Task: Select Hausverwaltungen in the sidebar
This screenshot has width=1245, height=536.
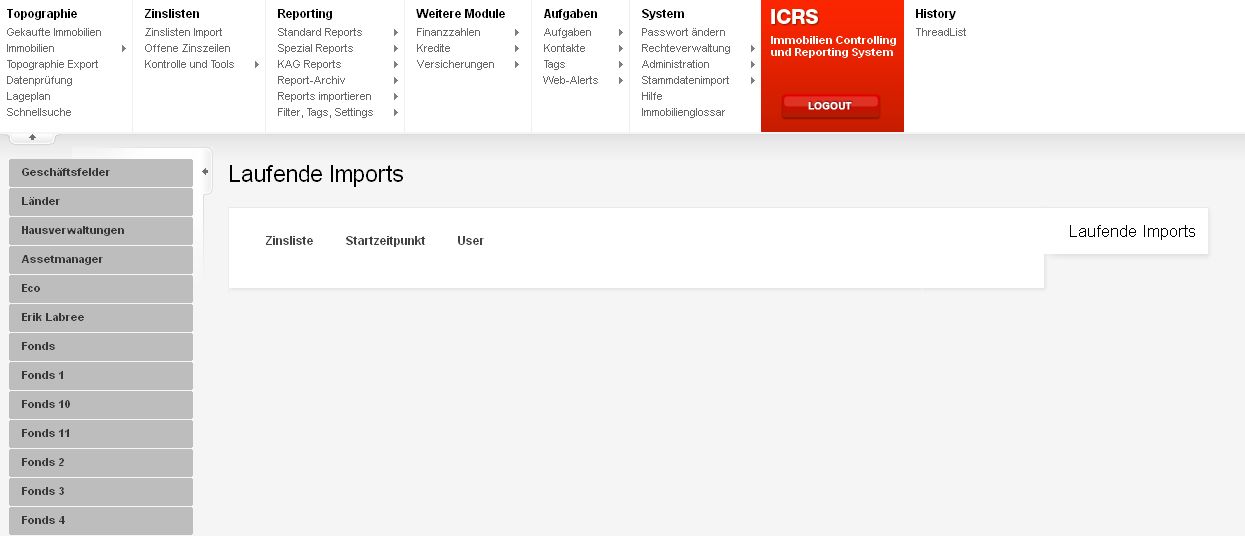Action: pyautogui.click(x=100, y=230)
